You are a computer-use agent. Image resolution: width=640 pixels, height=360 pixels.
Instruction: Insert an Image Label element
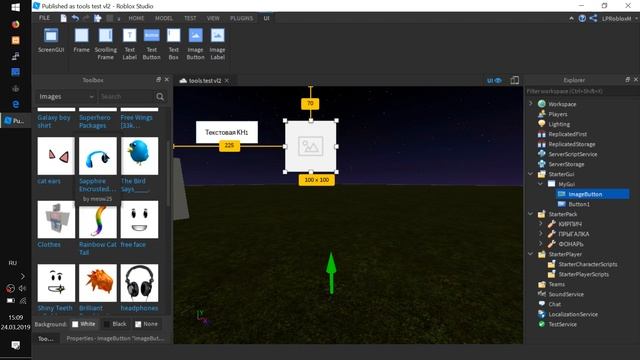(217, 44)
